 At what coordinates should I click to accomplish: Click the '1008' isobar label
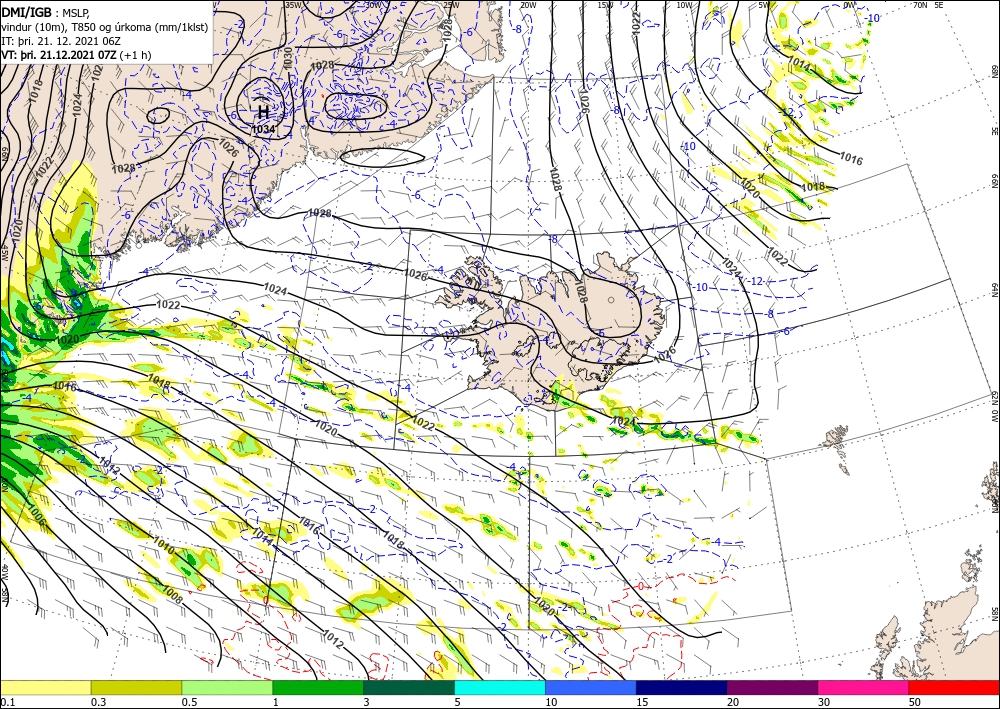(x=173, y=594)
